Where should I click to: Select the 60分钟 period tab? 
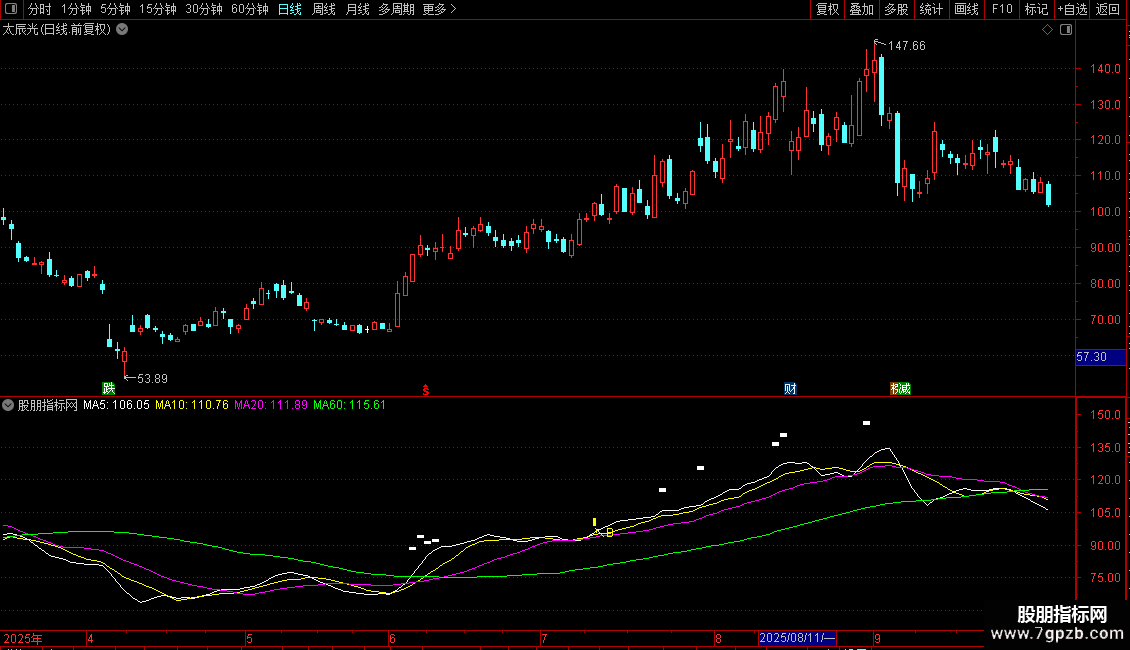click(x=250, y=9)
